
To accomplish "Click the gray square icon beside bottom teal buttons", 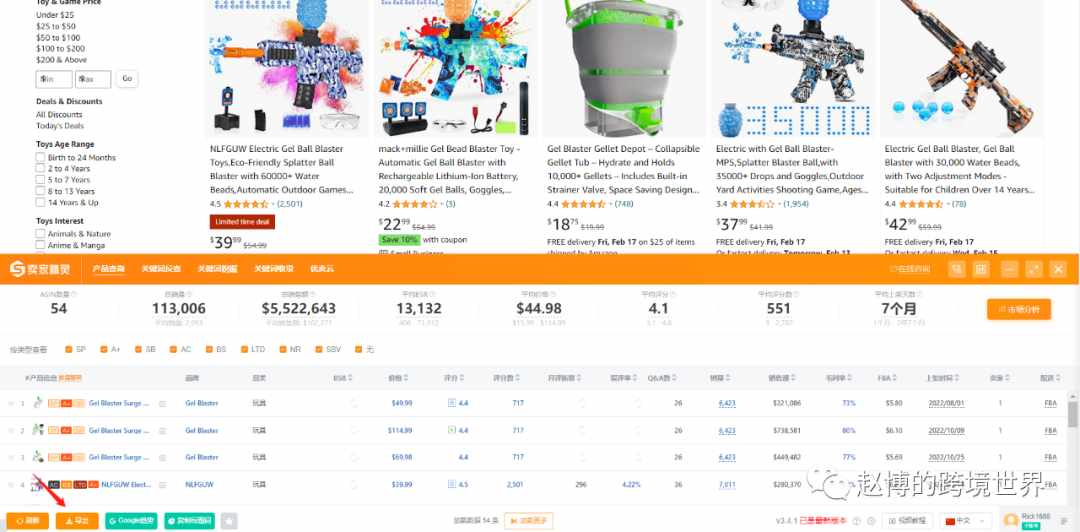I will [229, 521].
